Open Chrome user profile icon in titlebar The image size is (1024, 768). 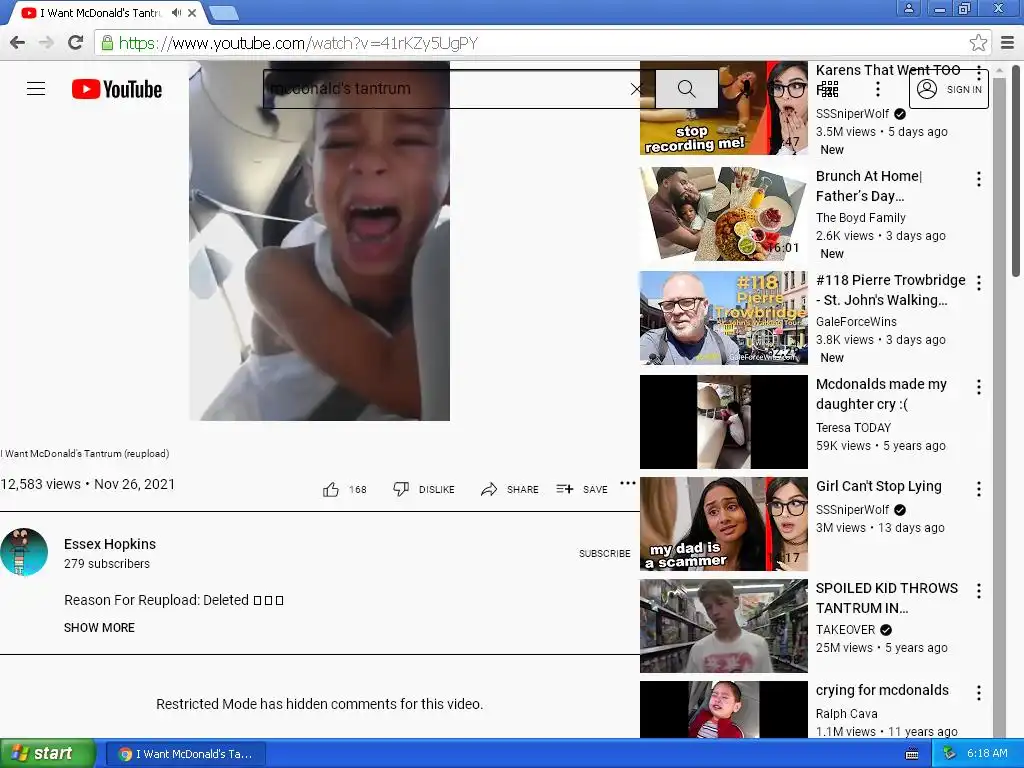[x=908, y=8]
